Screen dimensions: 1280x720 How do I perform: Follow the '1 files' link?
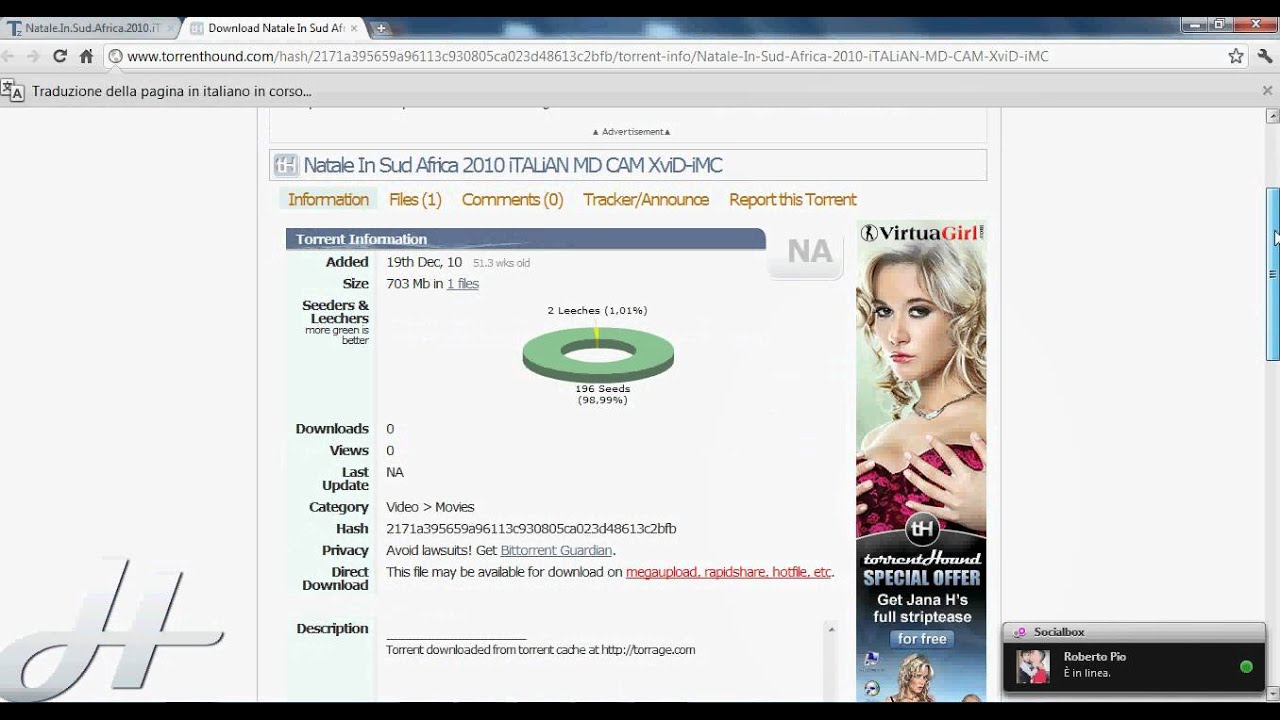pyautogui.click(x=463, y=284)
